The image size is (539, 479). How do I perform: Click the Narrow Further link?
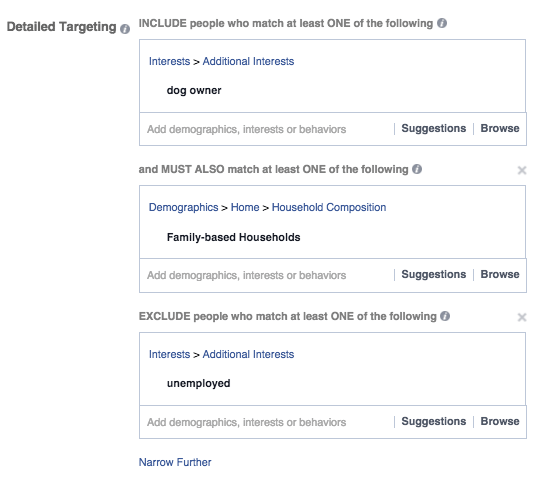pos(175,462)
